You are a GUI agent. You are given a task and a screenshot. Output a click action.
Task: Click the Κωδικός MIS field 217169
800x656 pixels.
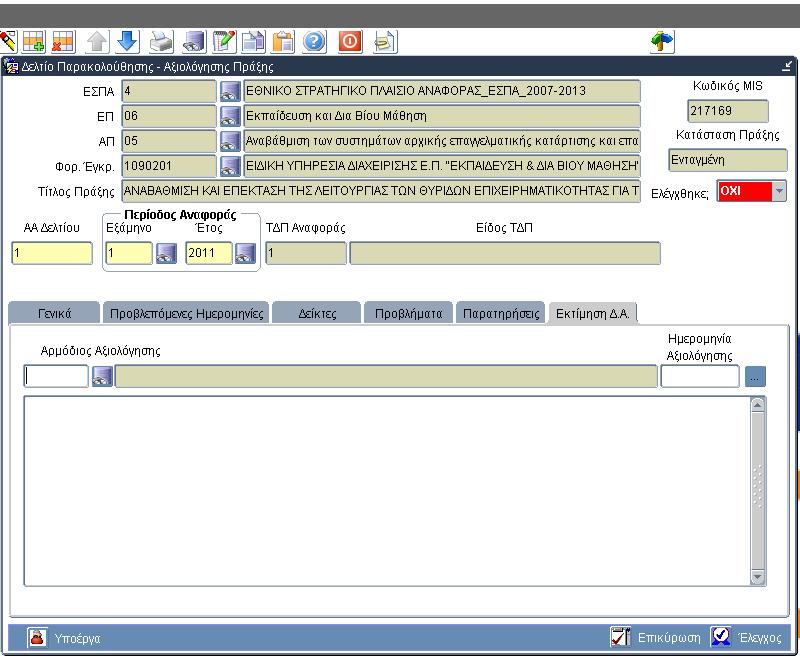coord(728,111)
